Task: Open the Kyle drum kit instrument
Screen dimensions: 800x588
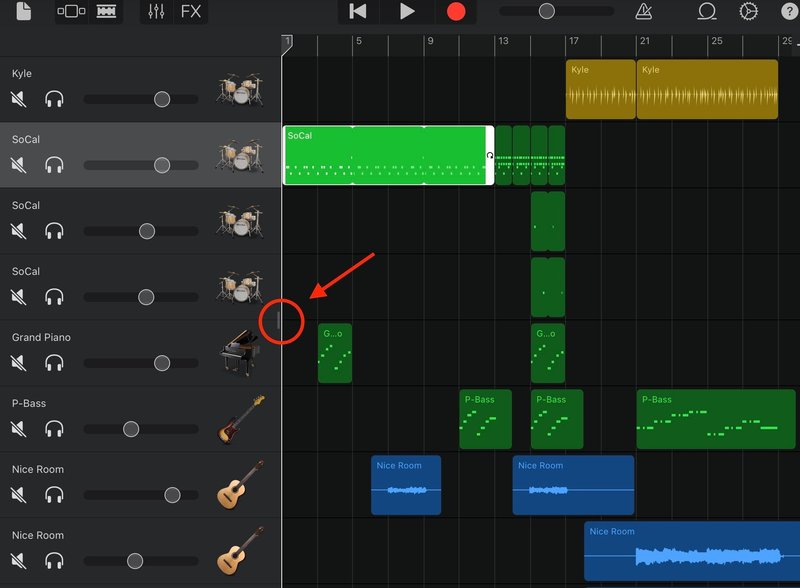Action: pos(240,89)
